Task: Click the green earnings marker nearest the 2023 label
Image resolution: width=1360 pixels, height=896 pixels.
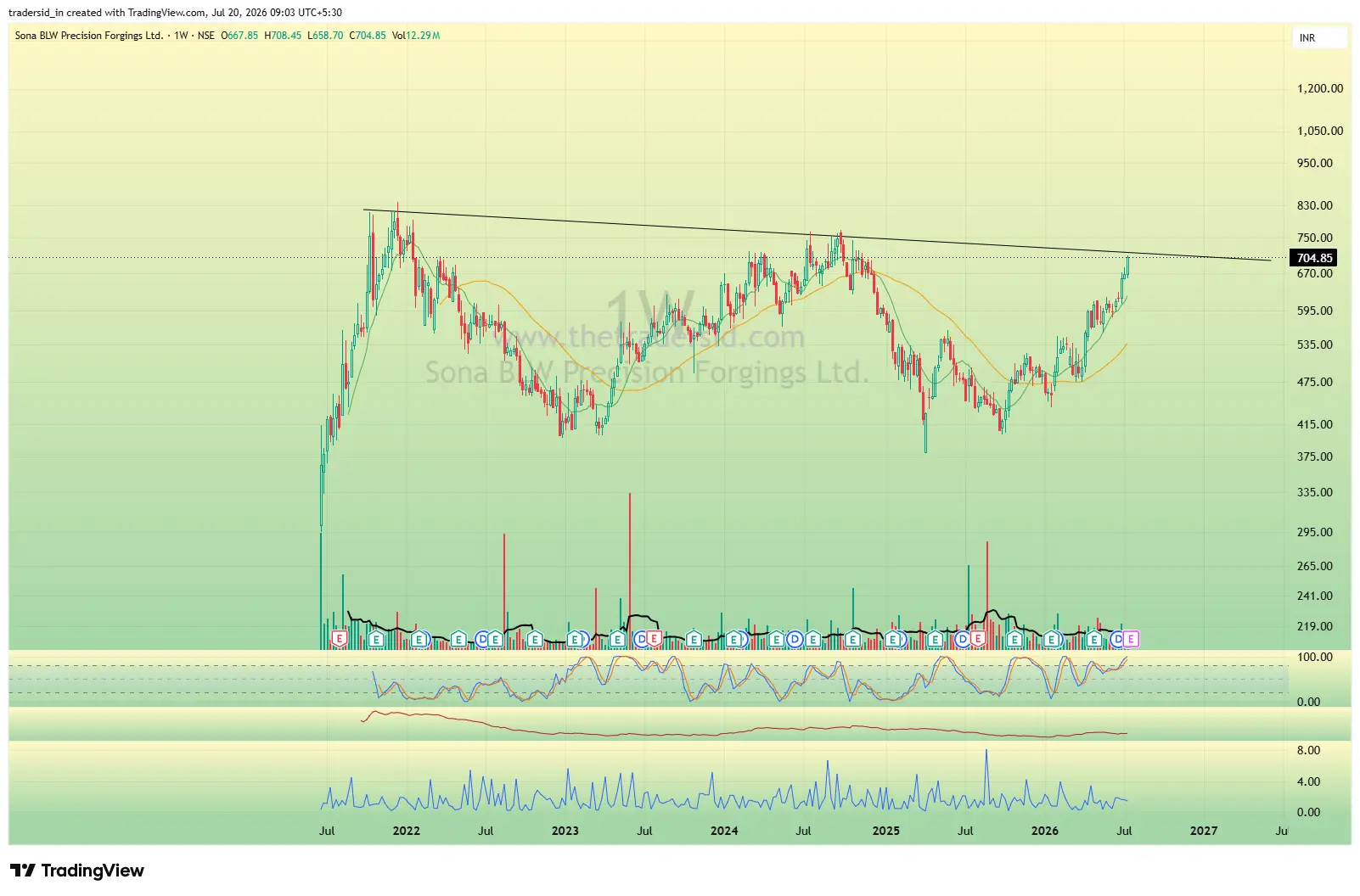Action: pos(575,639)
